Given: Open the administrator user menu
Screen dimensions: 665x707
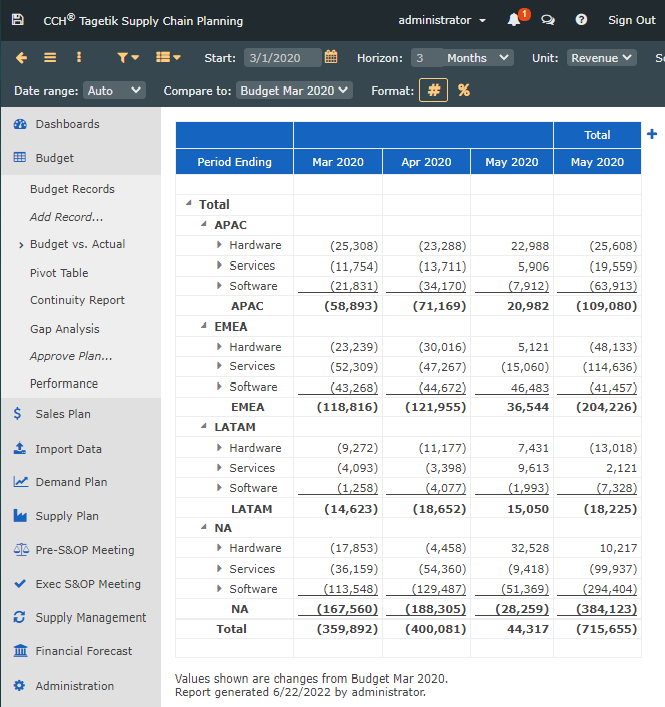Looking at the screenshot, I should point(442,20).
